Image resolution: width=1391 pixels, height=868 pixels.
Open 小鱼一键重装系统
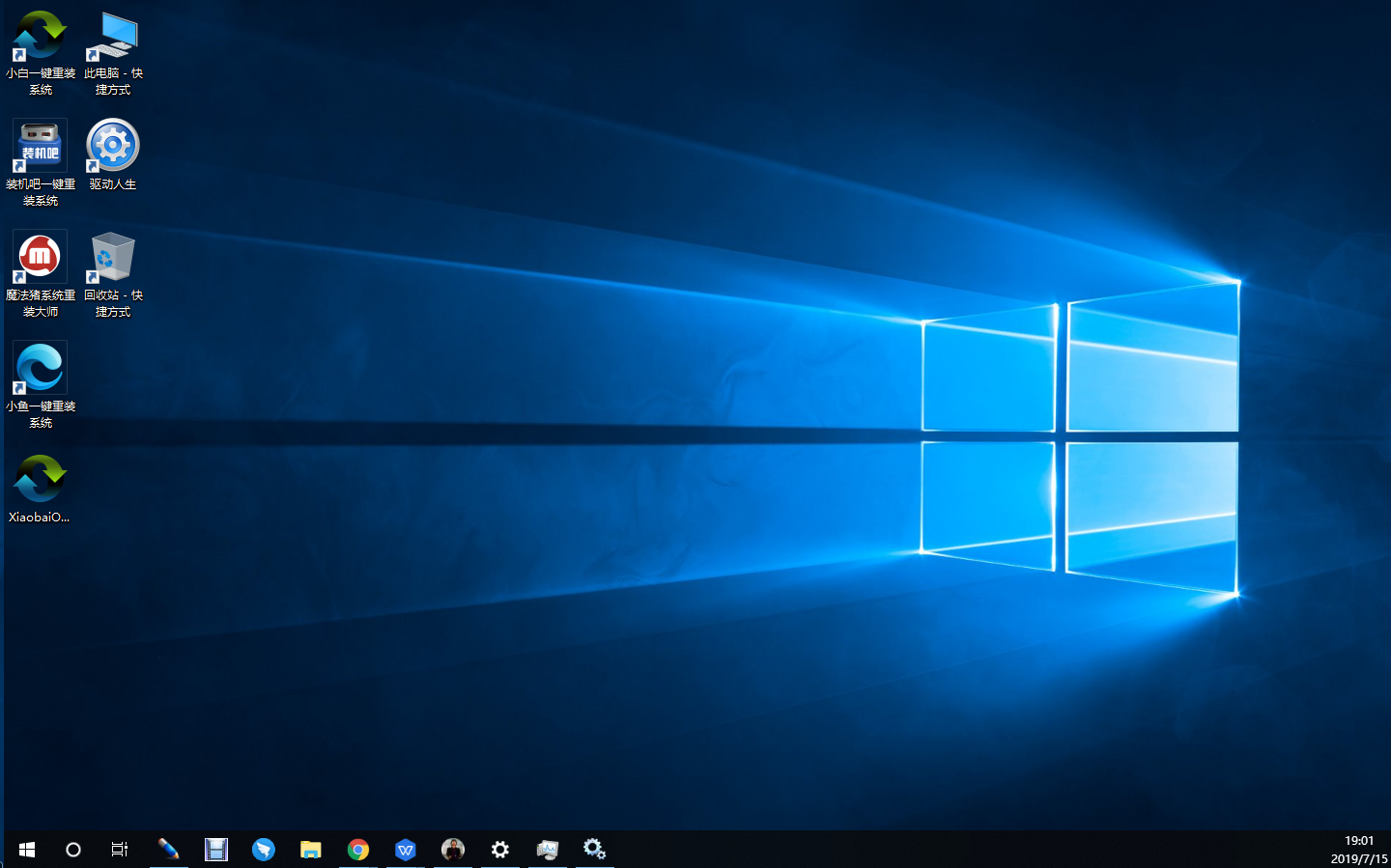(39, 368)
